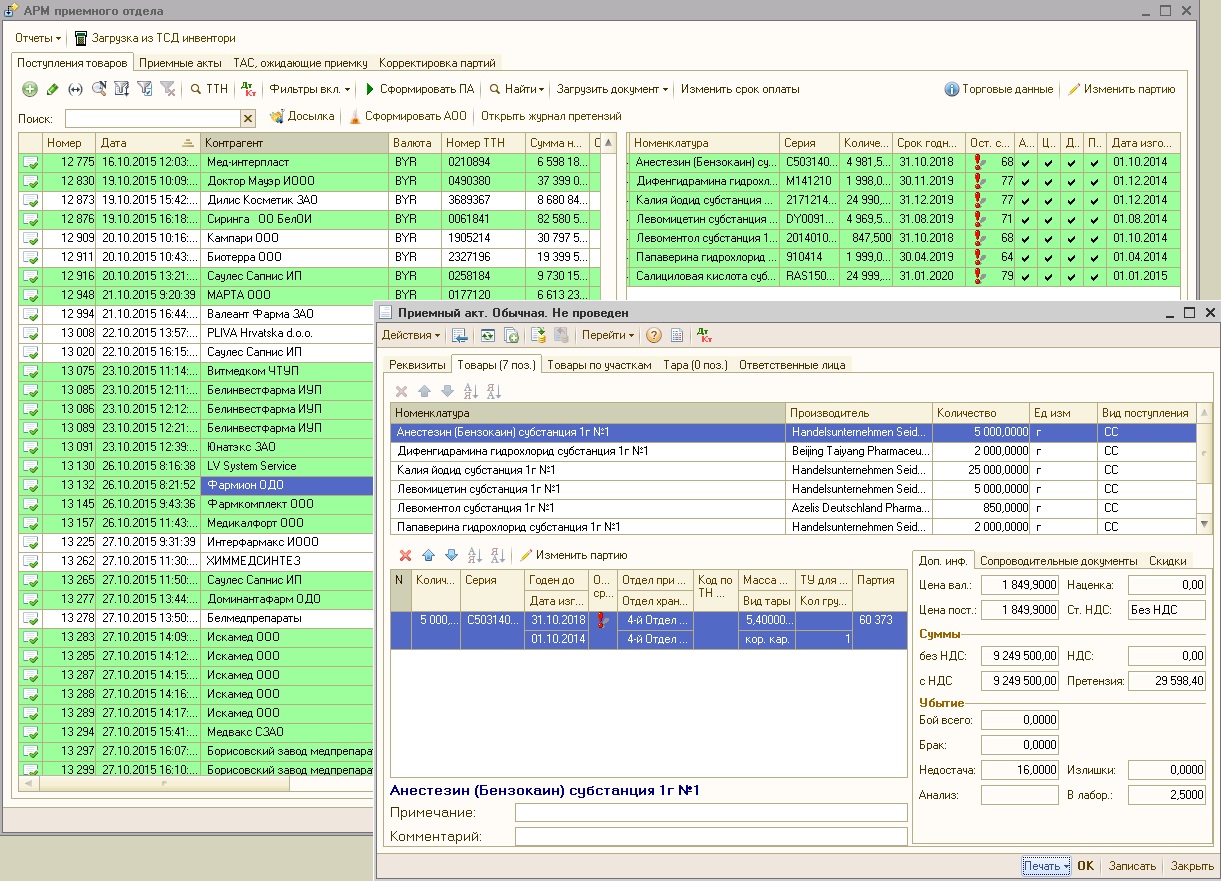1221x882 pixels.
Task: Open the Товары по участкам tab
Action: tap(599, 365)
